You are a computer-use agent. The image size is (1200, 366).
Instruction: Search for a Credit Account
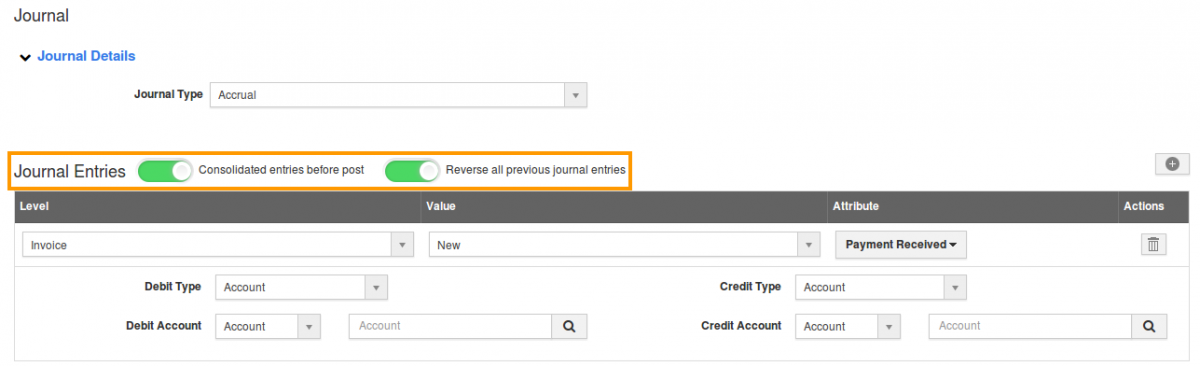pyautogui.click(x=1149, y=326)
